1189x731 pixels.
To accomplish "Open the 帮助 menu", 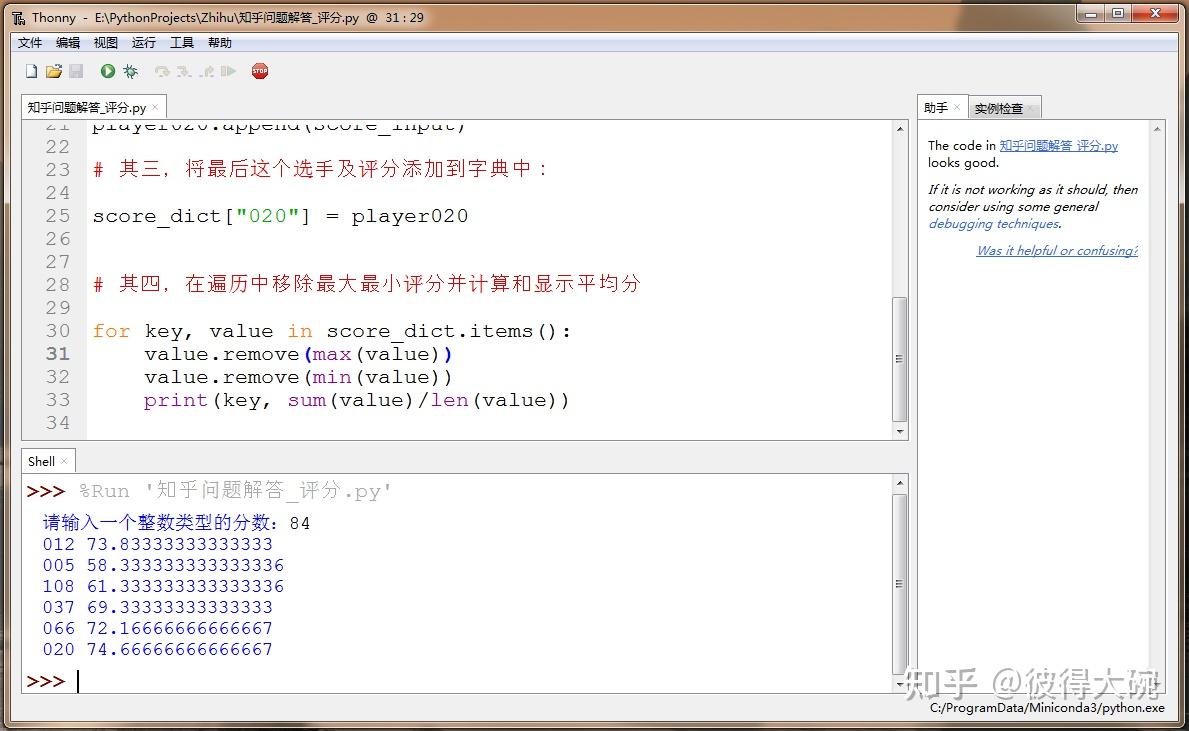I will pyautogui.click(x=219, y=42).
